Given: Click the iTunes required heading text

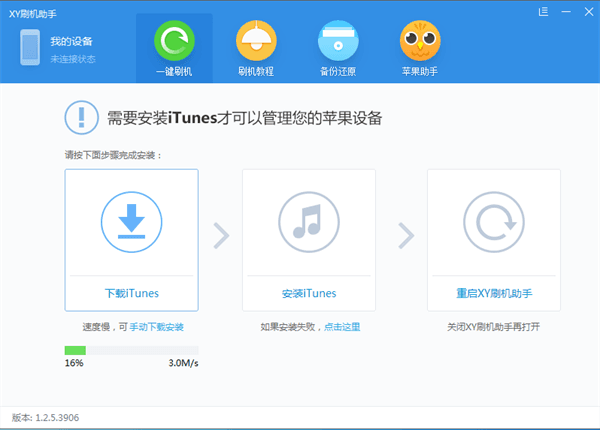Looking at the screenshot, I should tap(245, 118).
